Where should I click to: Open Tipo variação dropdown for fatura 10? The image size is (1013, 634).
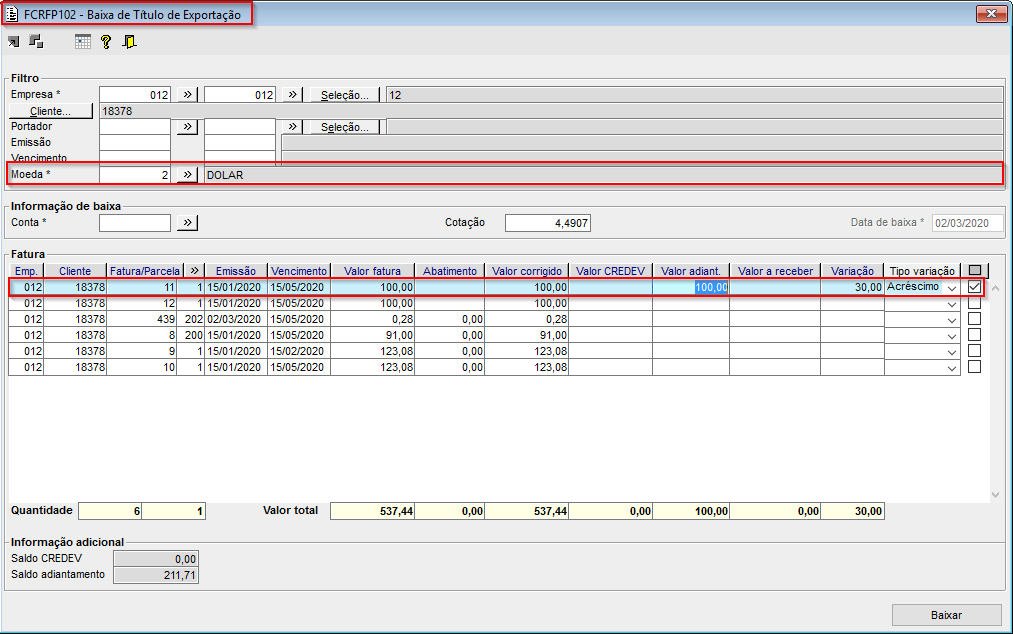pyautogui.click(x=952, y=368)
